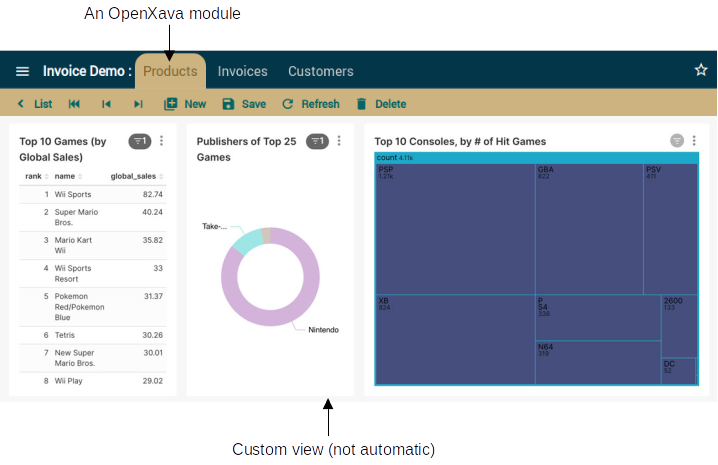Click the New record icon
Image resolution: width=718 pixels, height=465 pixels.
point(170,104)
